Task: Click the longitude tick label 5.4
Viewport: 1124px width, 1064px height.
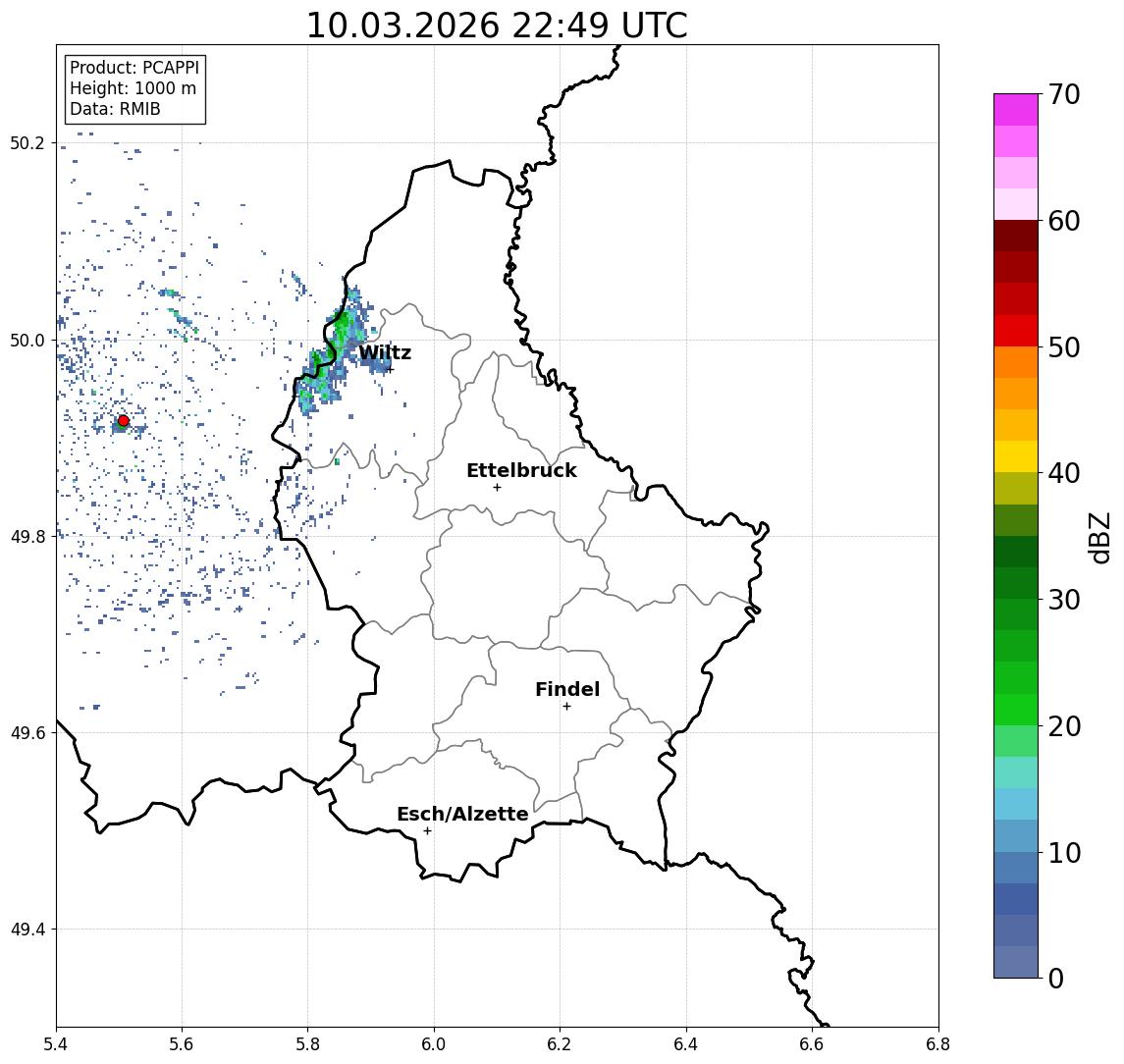Action: [x=56, y=1044]
